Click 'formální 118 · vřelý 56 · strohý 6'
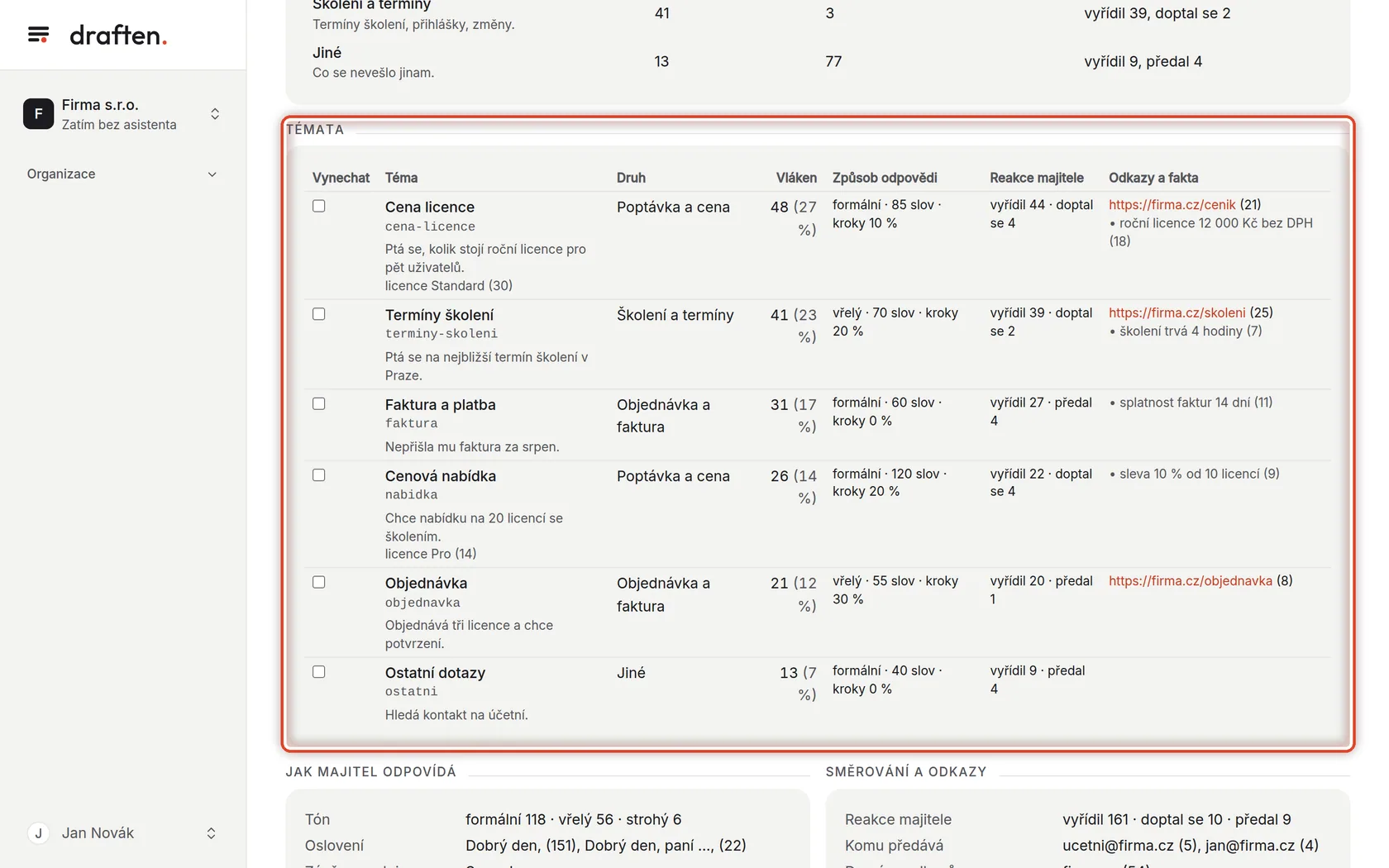 coord(574,820)
